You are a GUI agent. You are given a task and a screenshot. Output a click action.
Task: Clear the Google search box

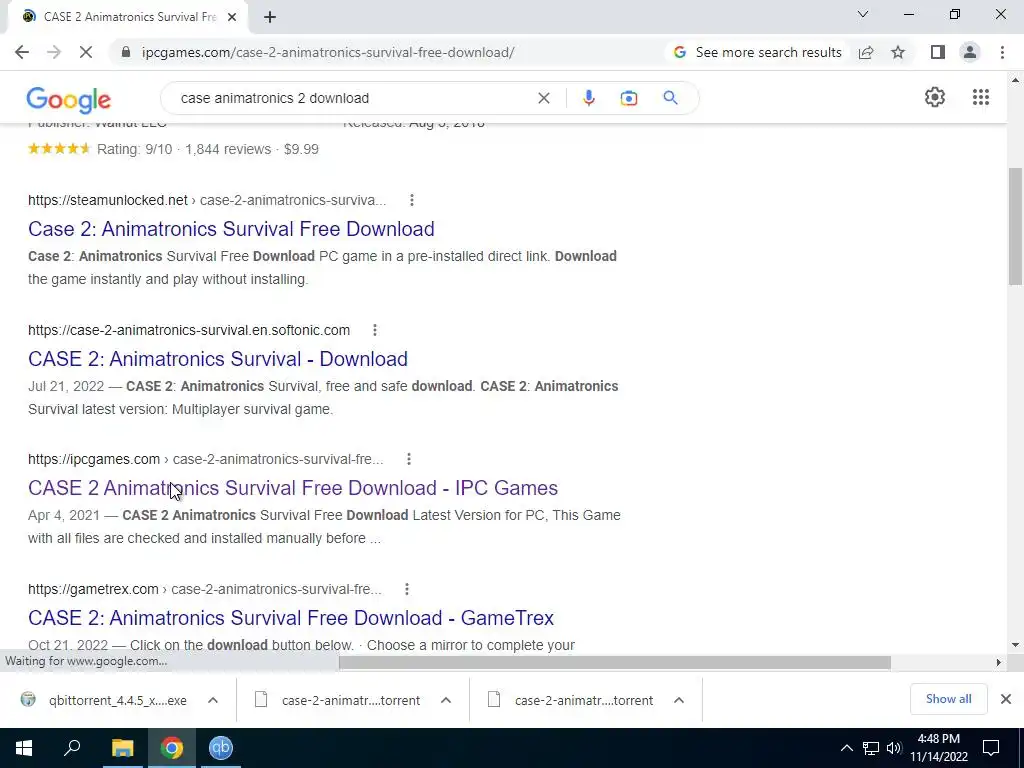click(x=543, y=98)
